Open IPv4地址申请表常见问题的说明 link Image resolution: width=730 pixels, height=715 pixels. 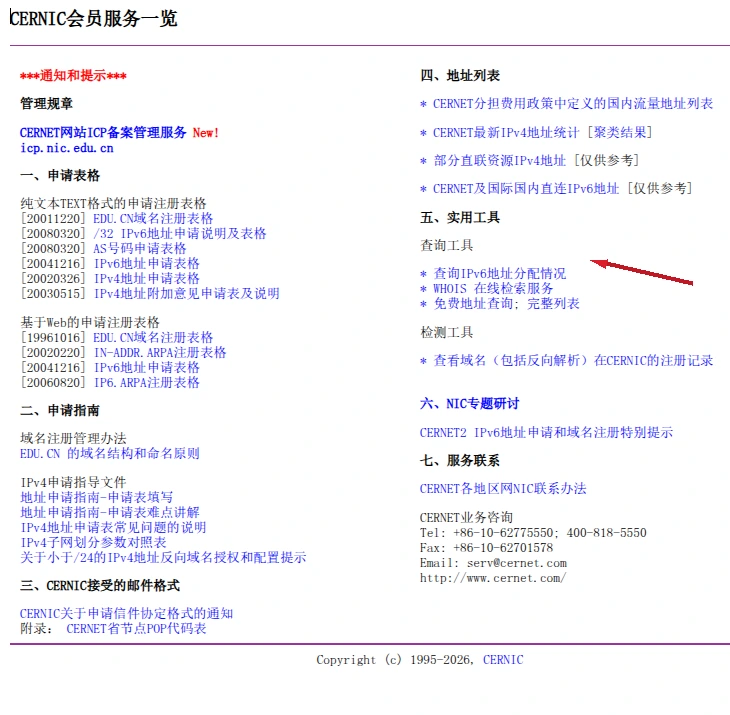coord(113,527)
